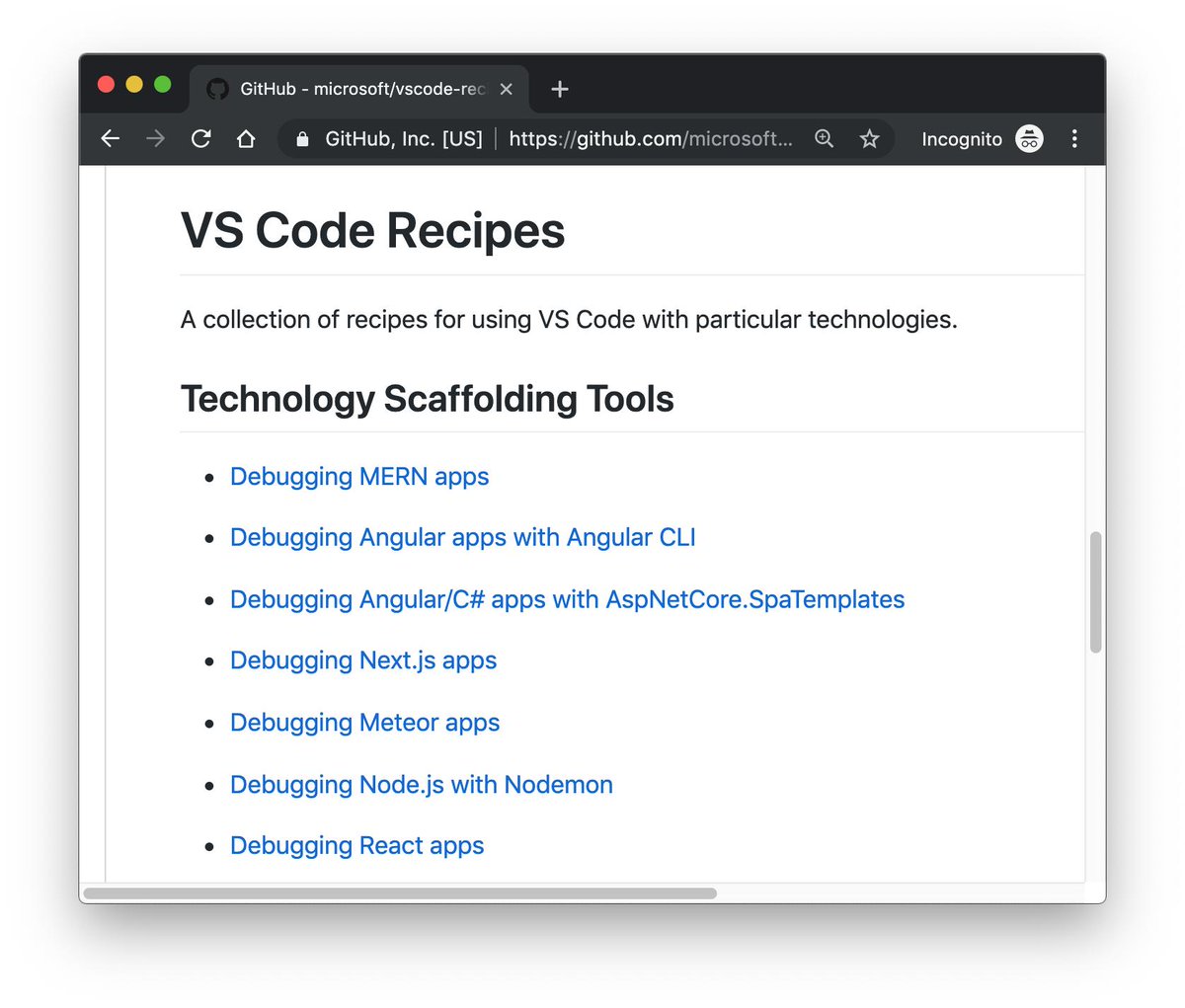Close the current browser tab
1185x1008 pixels.
point(506,88)
